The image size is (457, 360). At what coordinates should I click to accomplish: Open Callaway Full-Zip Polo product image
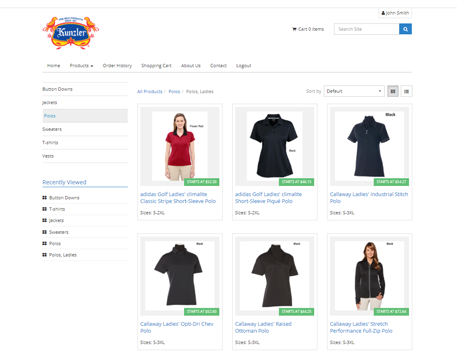point(369,276)
